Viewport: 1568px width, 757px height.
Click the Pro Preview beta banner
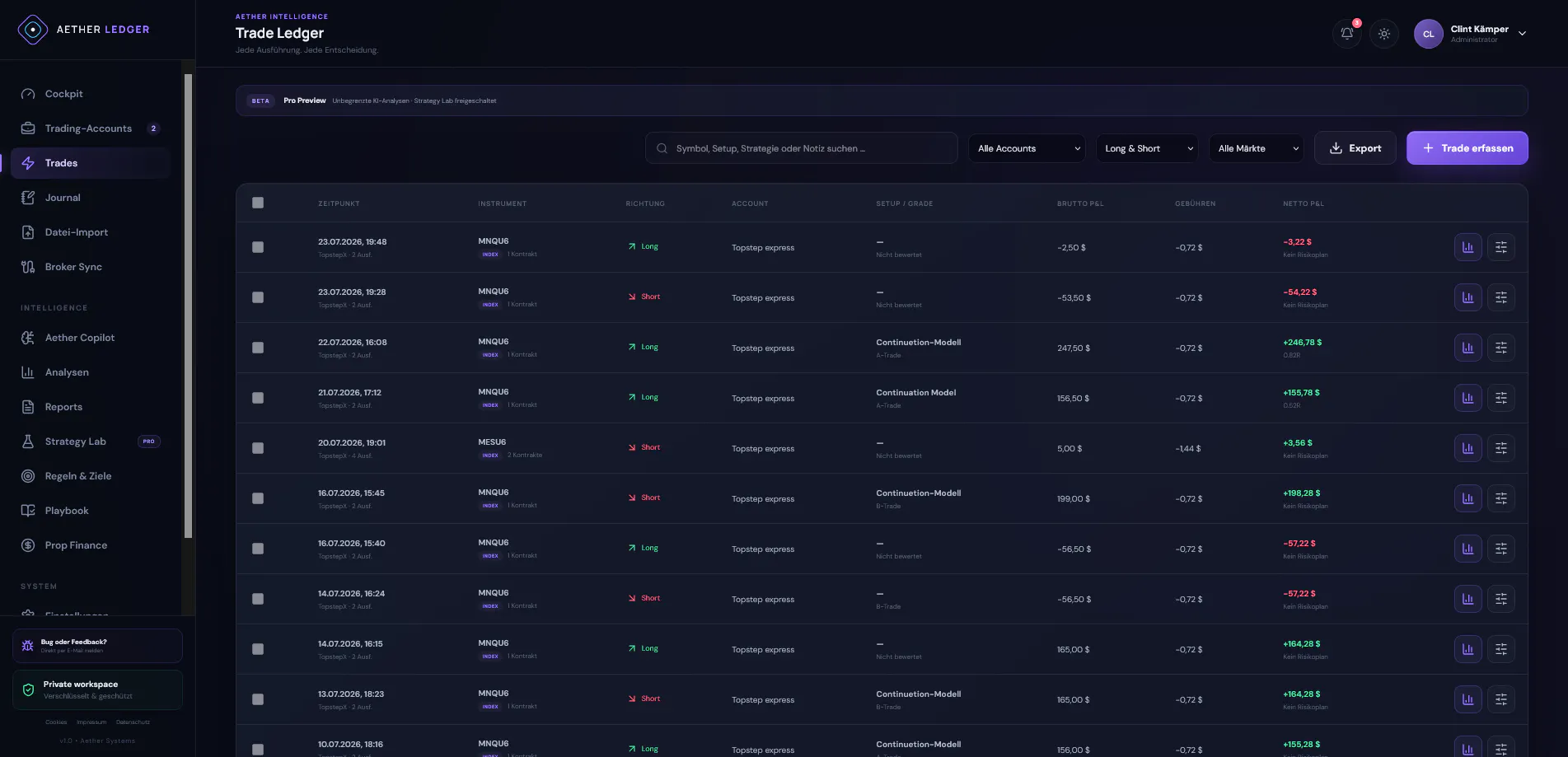pos(882,100)
